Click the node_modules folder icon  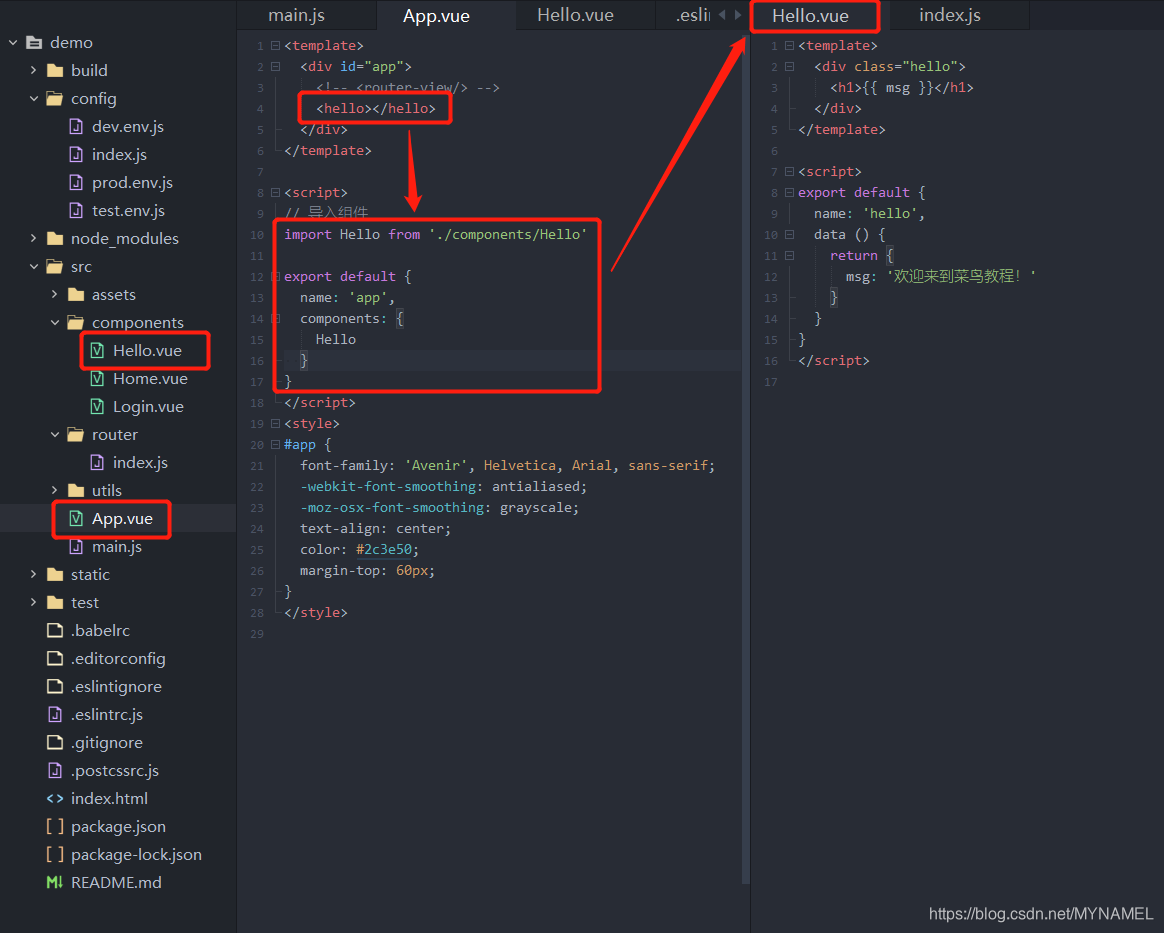55,238
